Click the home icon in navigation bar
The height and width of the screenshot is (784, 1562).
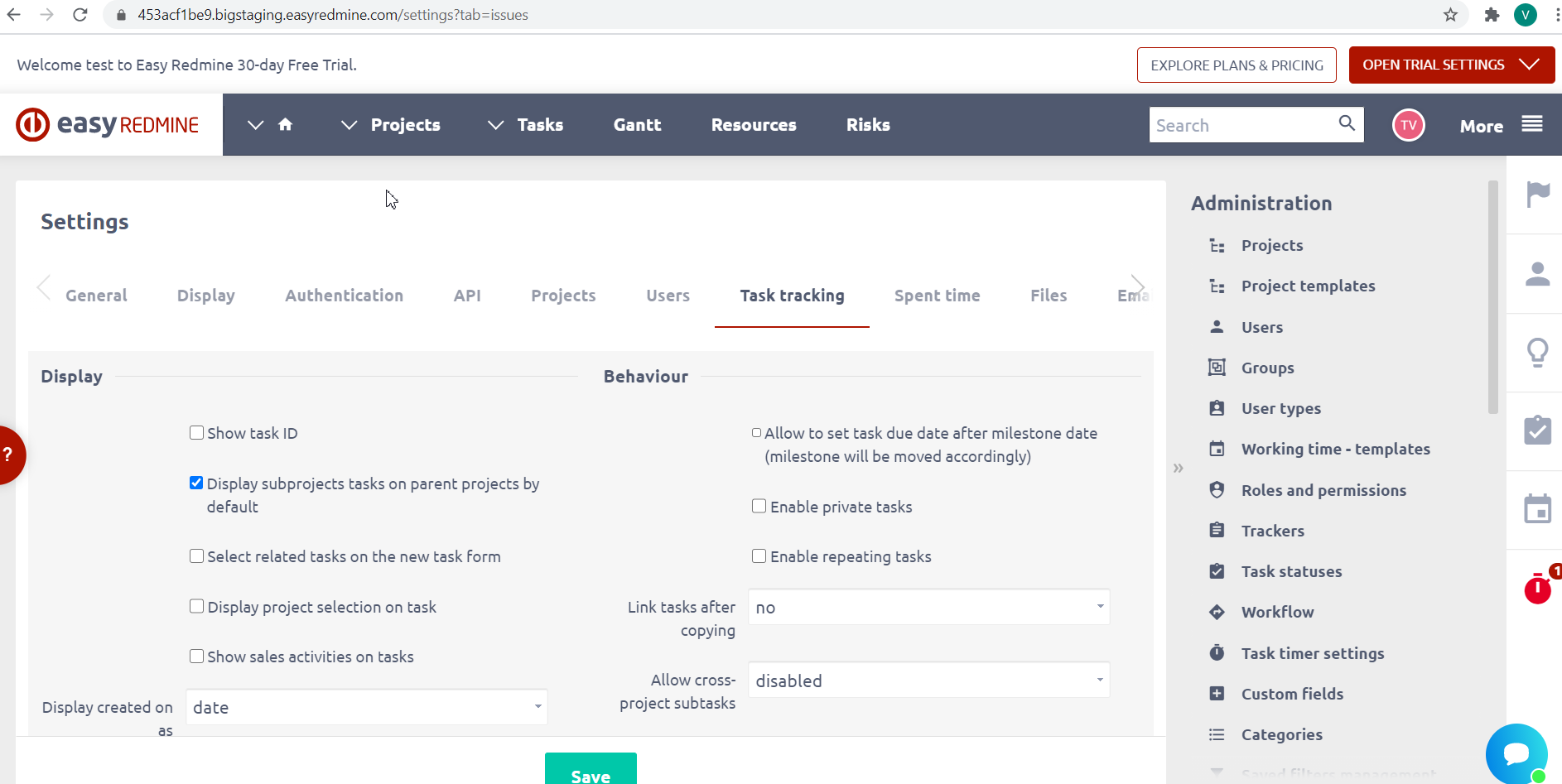(285, 125)
